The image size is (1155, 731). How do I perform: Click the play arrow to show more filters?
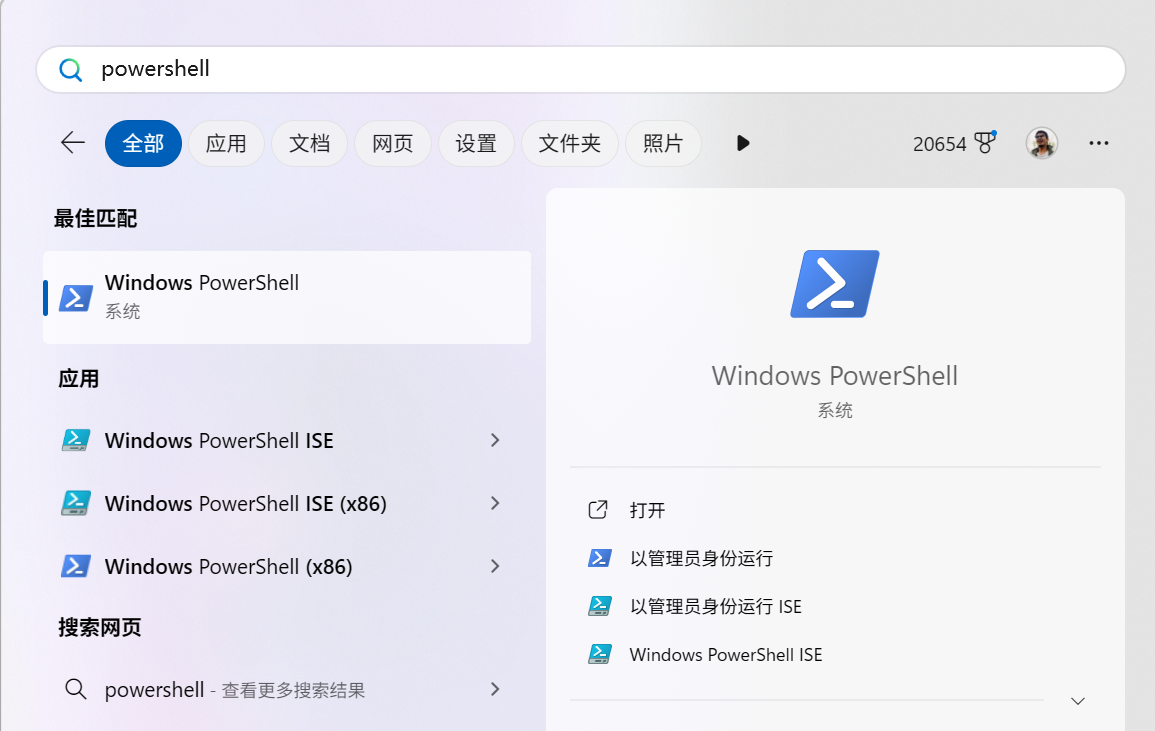[x=743, y=143]
